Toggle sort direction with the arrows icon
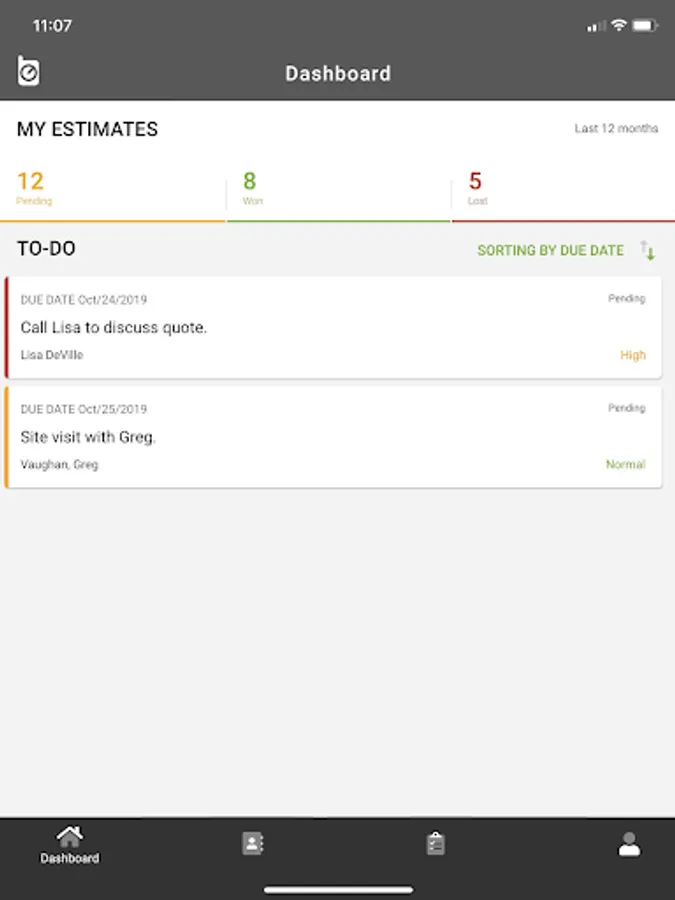This screenshot has height=900, width=675. (648, 251)
